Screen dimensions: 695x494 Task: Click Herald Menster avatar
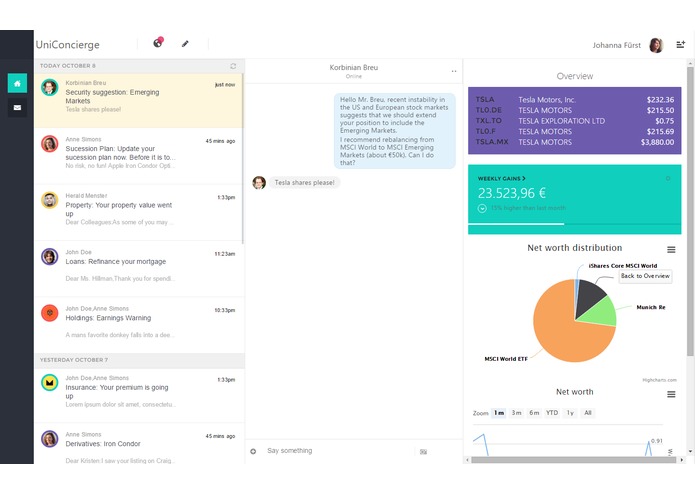tap(50, 200)
